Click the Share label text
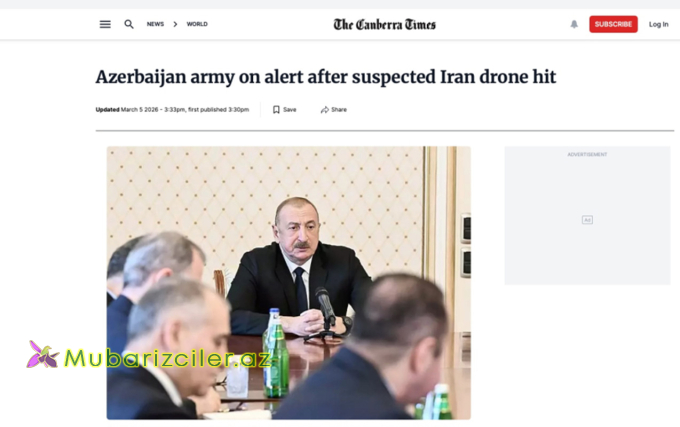680x427 pixels. 339,110
